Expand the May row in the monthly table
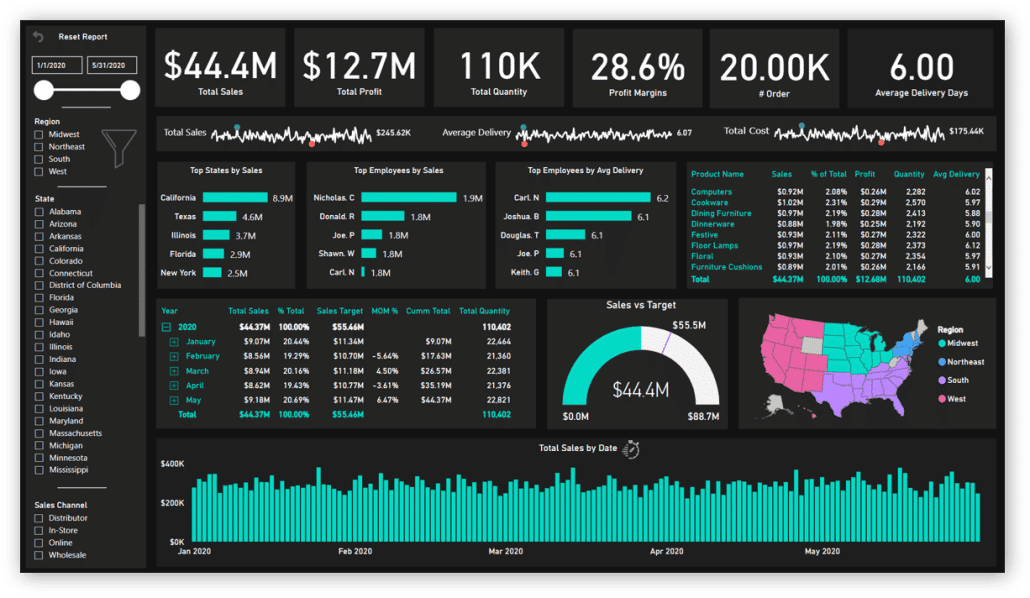Screen dimensions: 1030x598 click(174, 400)
